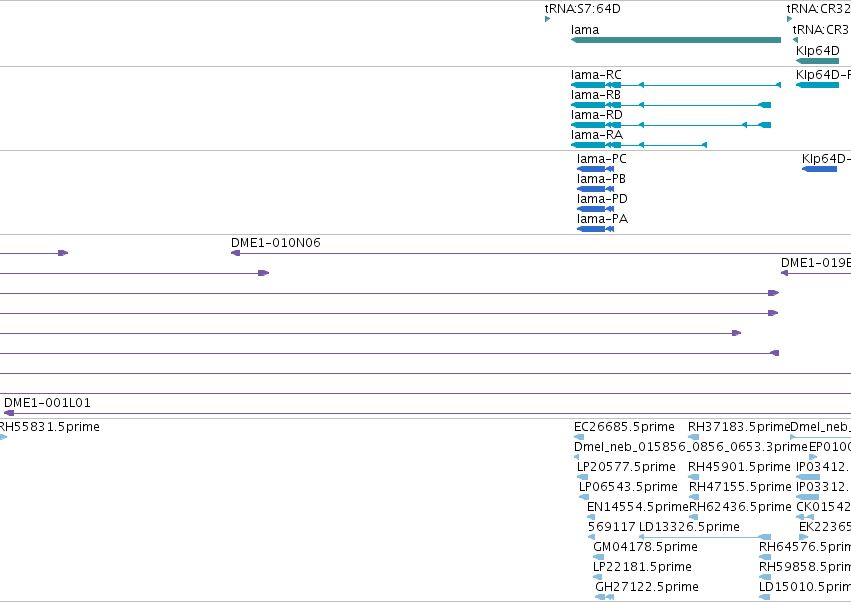851x602 pixels.
Task: Click the Klp64D transcript glyph
Action: [x=817, y=85]
